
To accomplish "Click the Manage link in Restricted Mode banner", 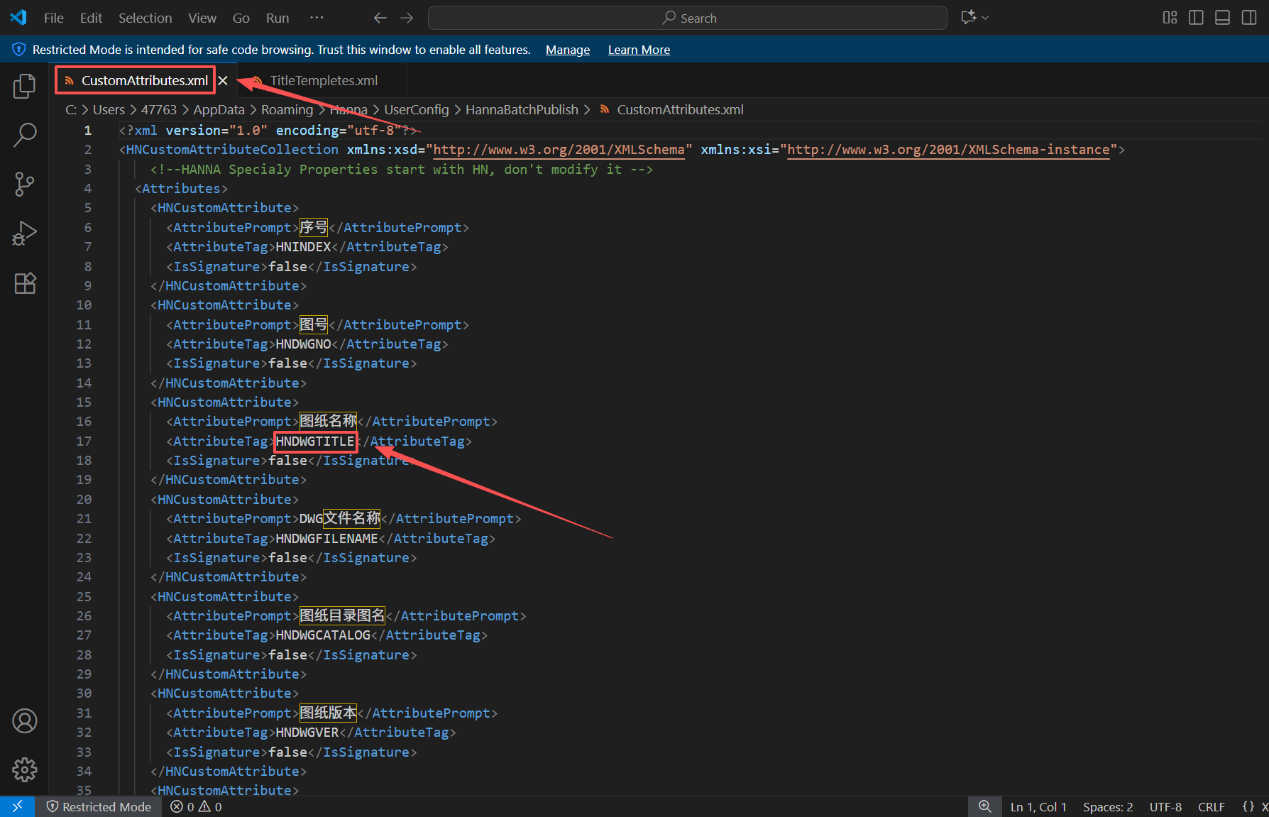I will point(567,50).
